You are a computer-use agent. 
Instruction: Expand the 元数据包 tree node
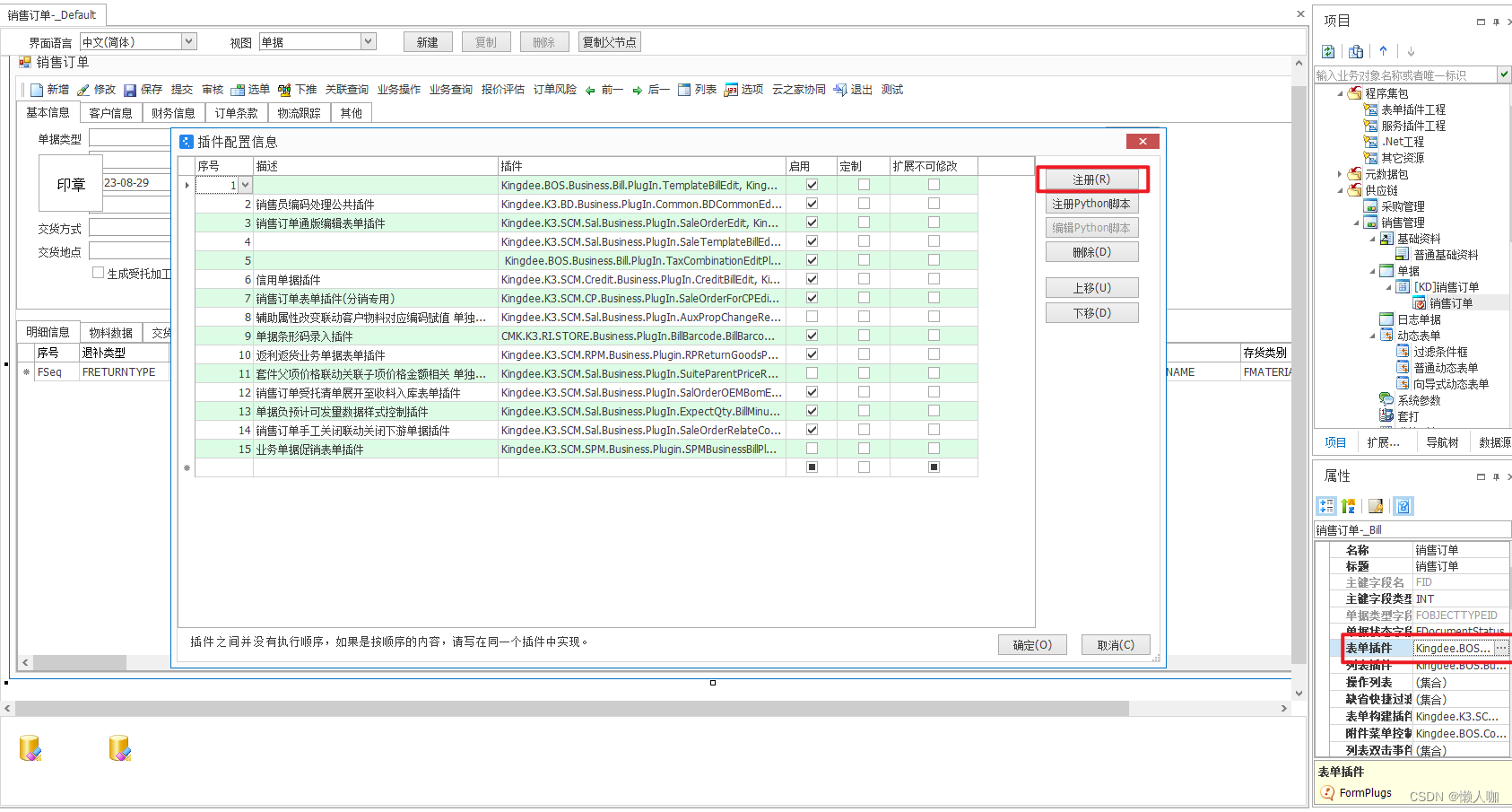[x=1340, y=174]
